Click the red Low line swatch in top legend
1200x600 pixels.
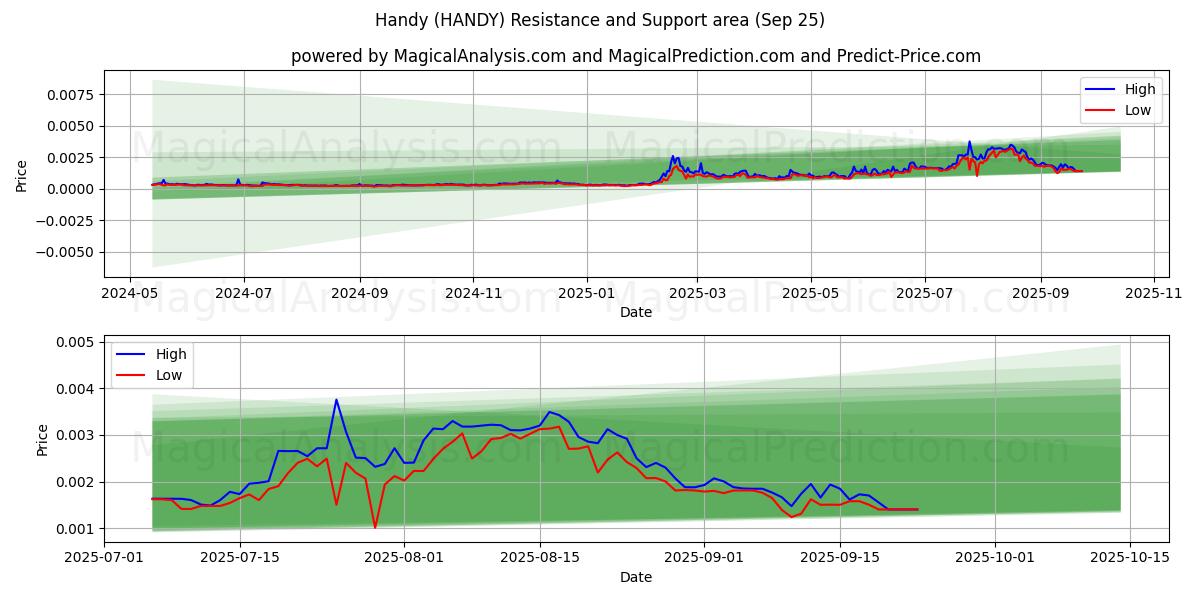click(x=1101, y=111)
